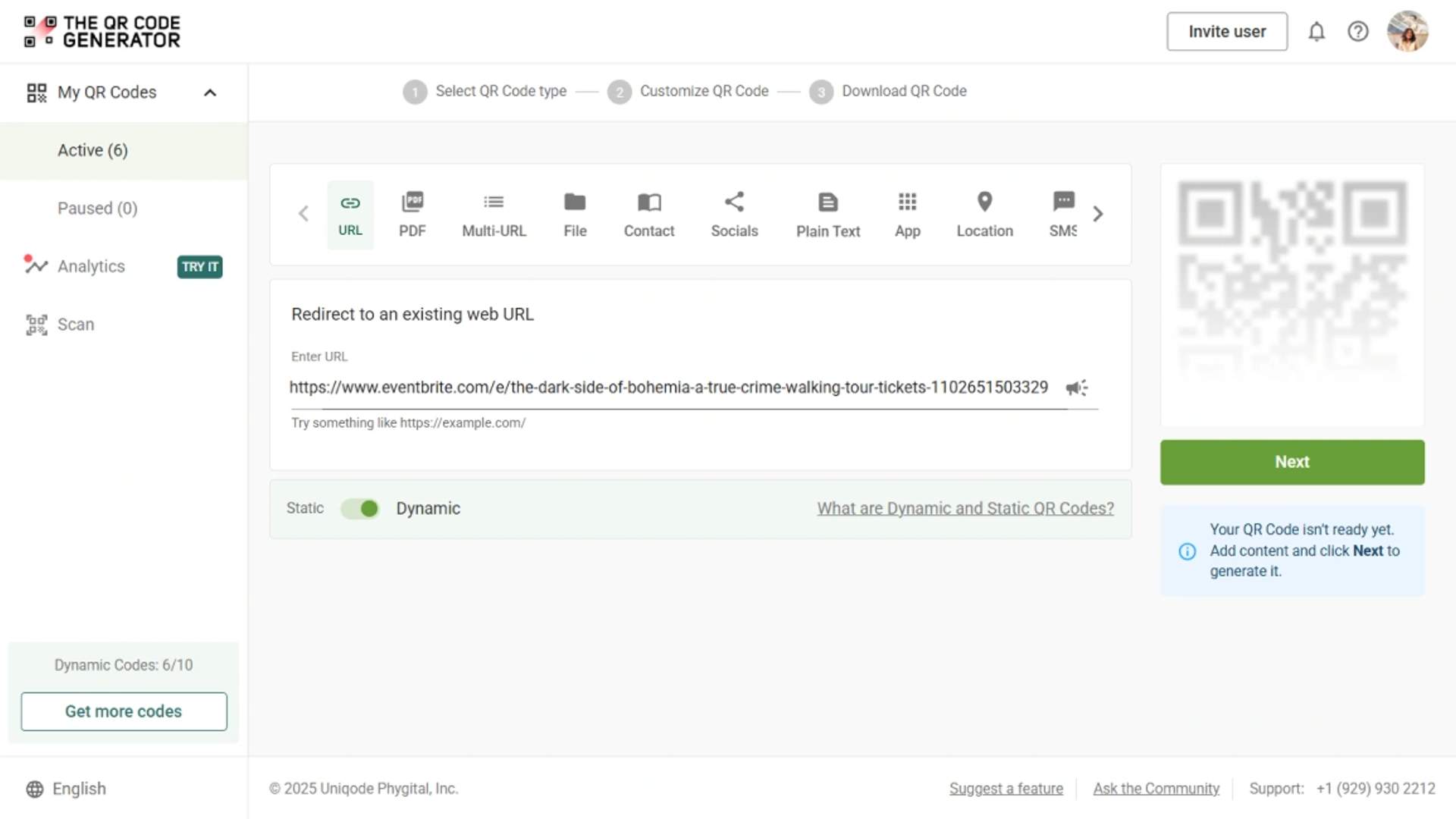Click the TRY IT badge
The width and height of the screenshot is (1456, 819).
tap(199, 267)
